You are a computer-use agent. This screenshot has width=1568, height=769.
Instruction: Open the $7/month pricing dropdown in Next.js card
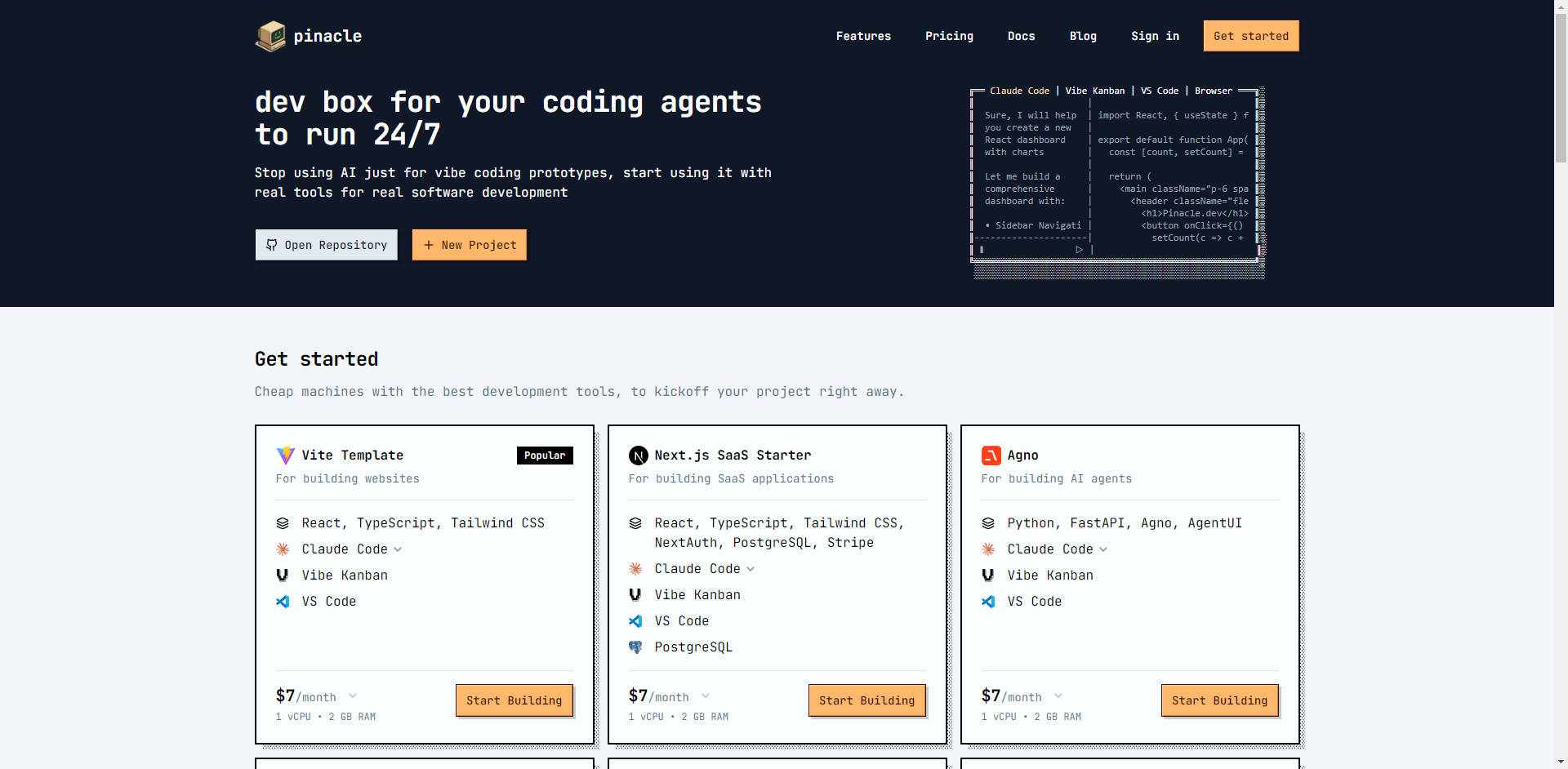(x=706, y=696)
